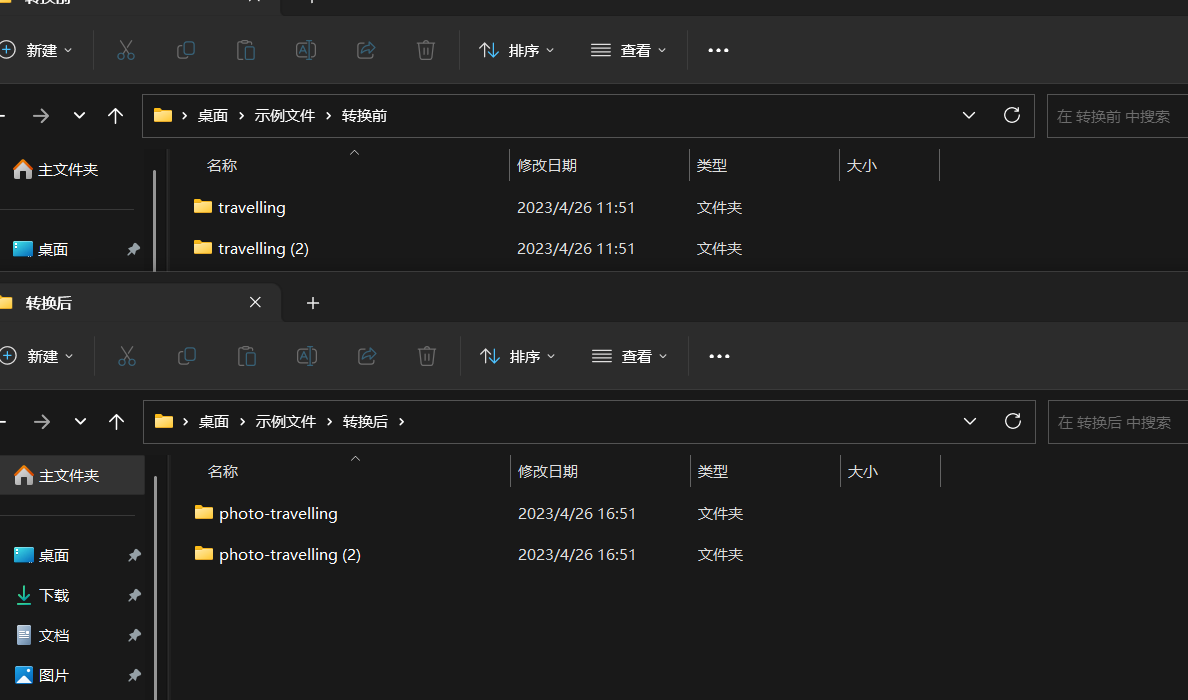Open recent locations chevron in 转换后 window
This screenshot has width=1188, height=700.
pos(80,422)
